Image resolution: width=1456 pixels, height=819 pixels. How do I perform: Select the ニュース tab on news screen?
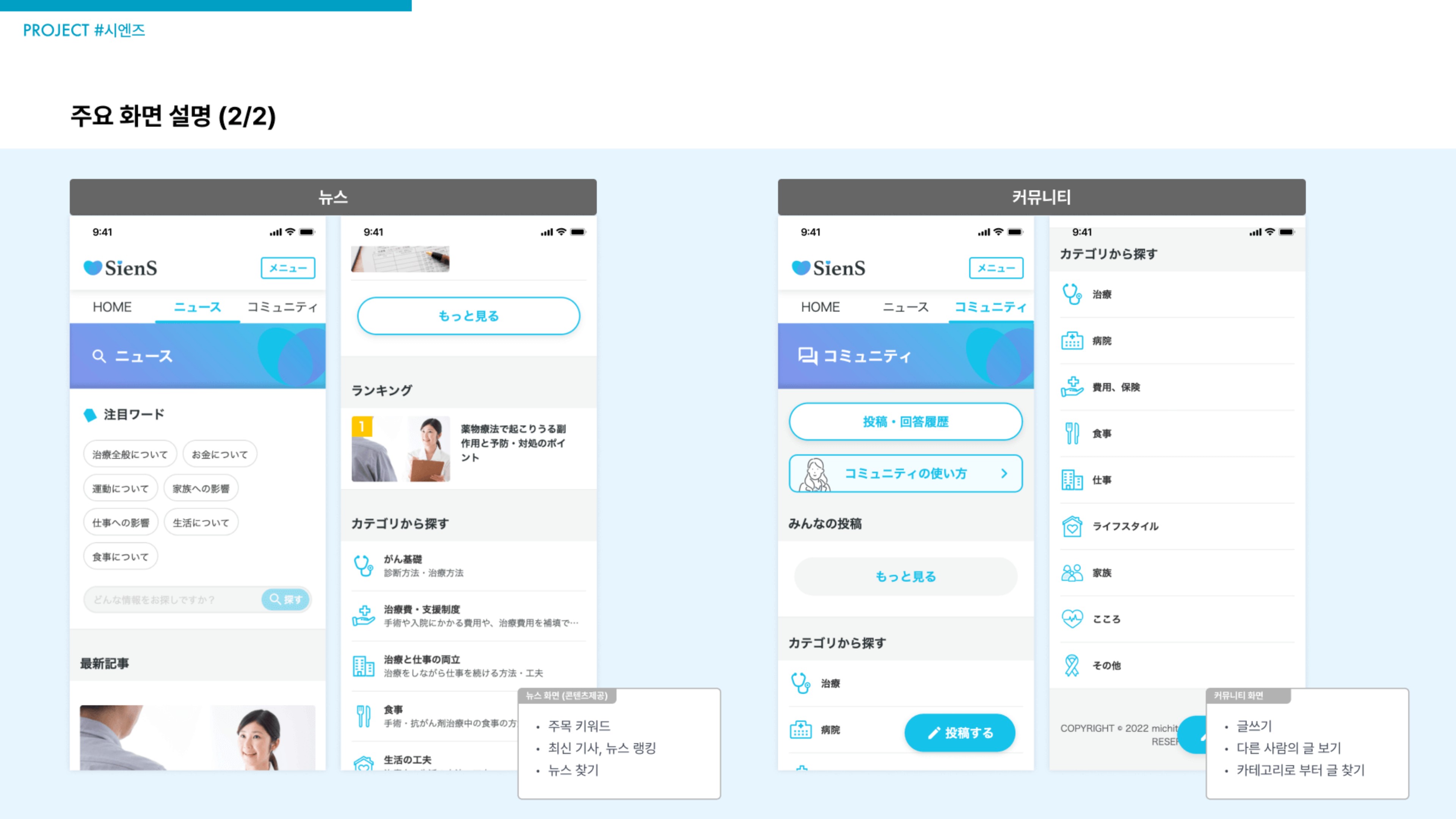[197, 307]
